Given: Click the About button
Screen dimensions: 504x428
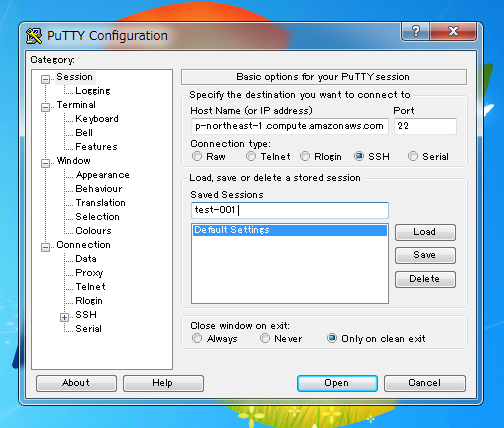Looking at the screenshot, I should [76, 383].
